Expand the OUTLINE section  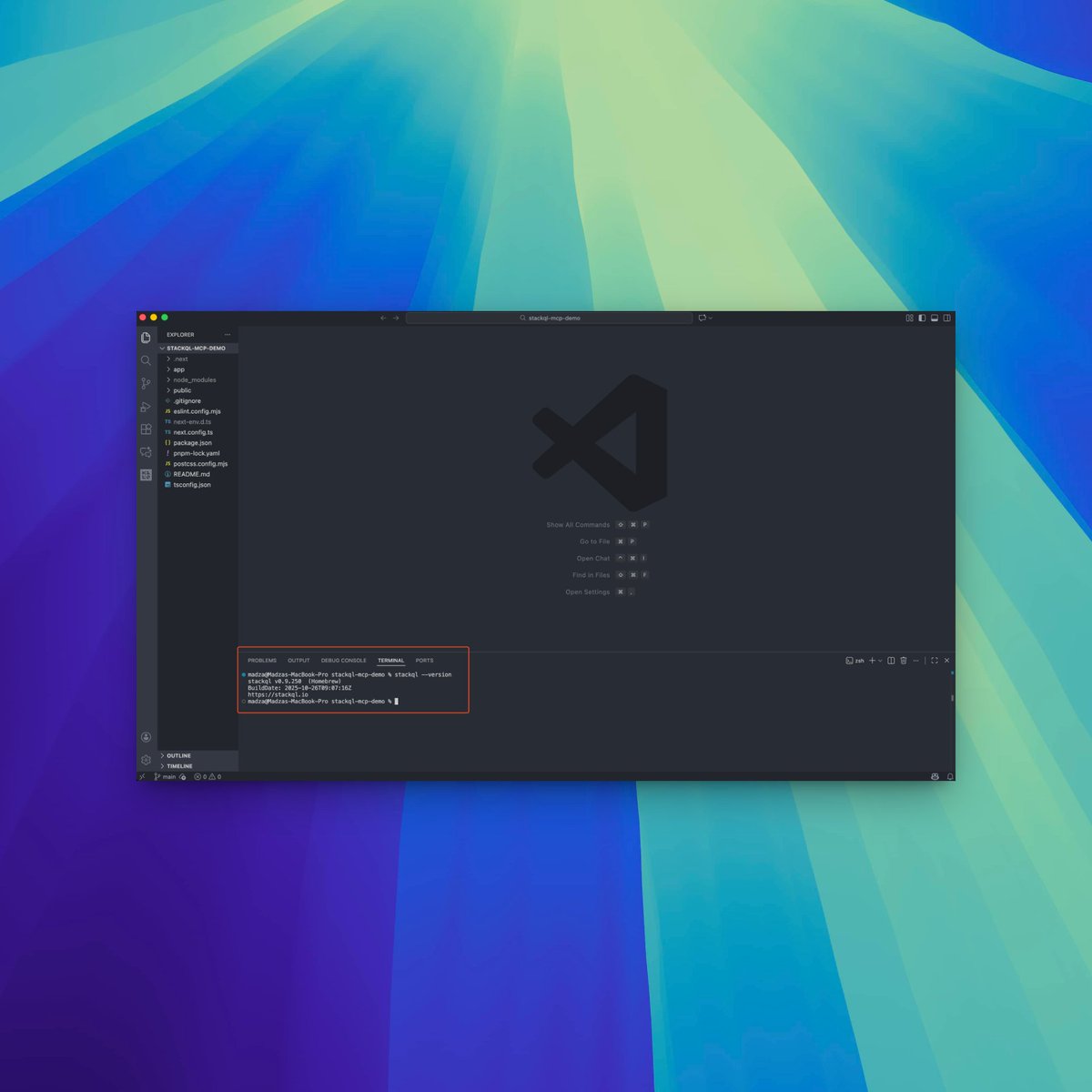click(197, 756)
